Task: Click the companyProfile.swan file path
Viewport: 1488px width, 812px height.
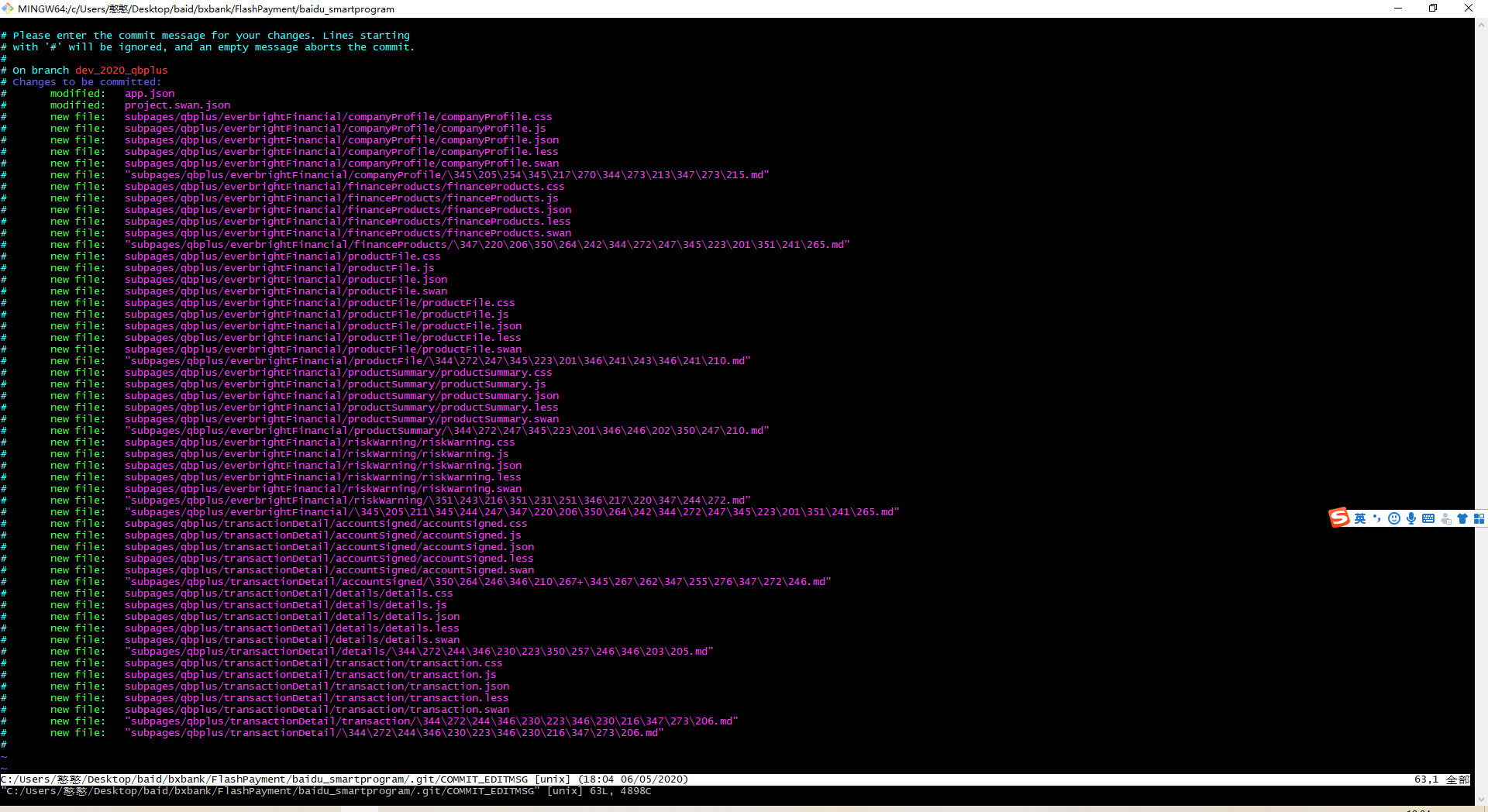Action: 342,163
